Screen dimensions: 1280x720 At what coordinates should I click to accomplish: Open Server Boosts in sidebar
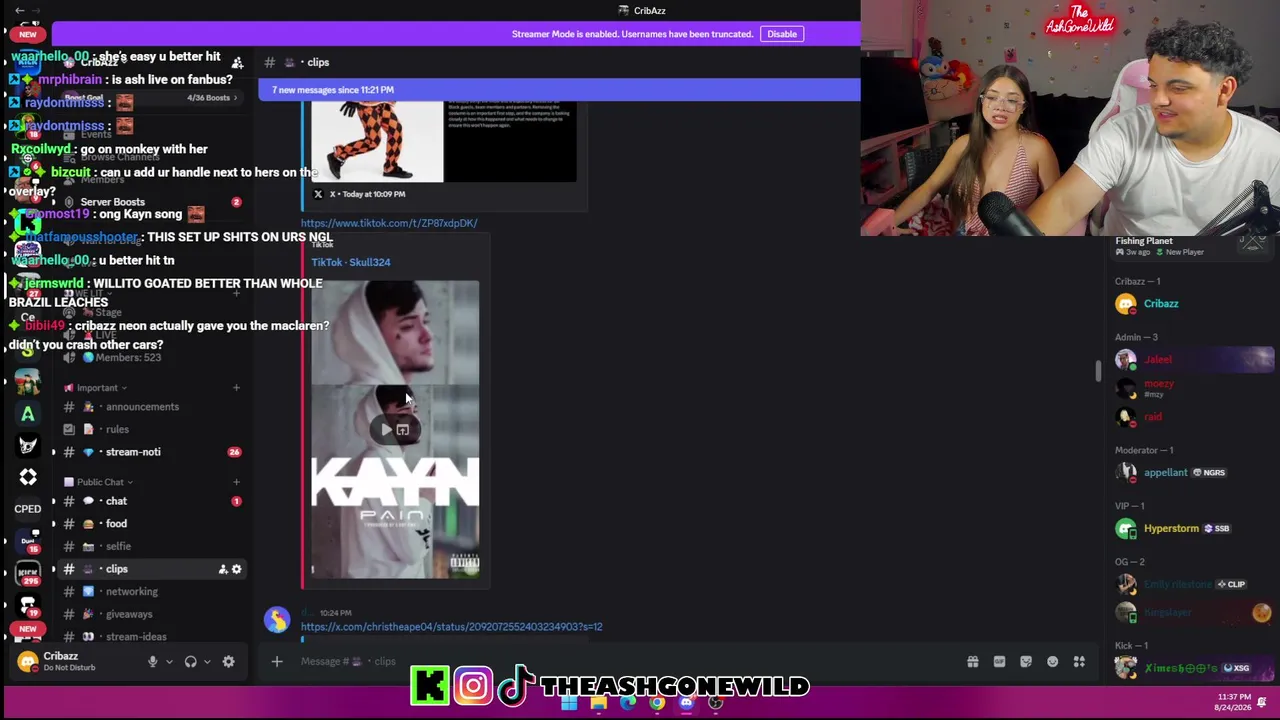point(113,202)
